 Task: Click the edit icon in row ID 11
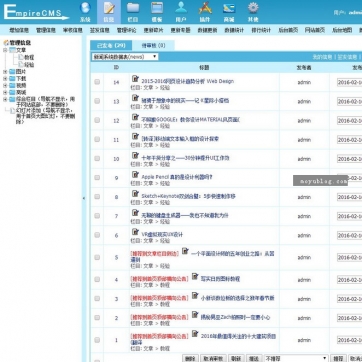[x=135, y=136]
